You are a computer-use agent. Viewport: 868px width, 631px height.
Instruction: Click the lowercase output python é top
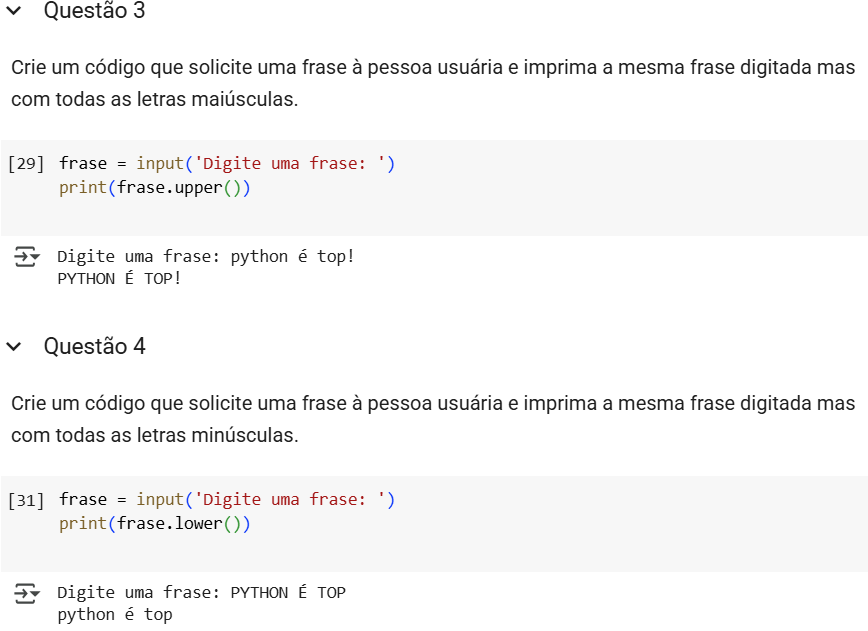(x=115, y=615)
